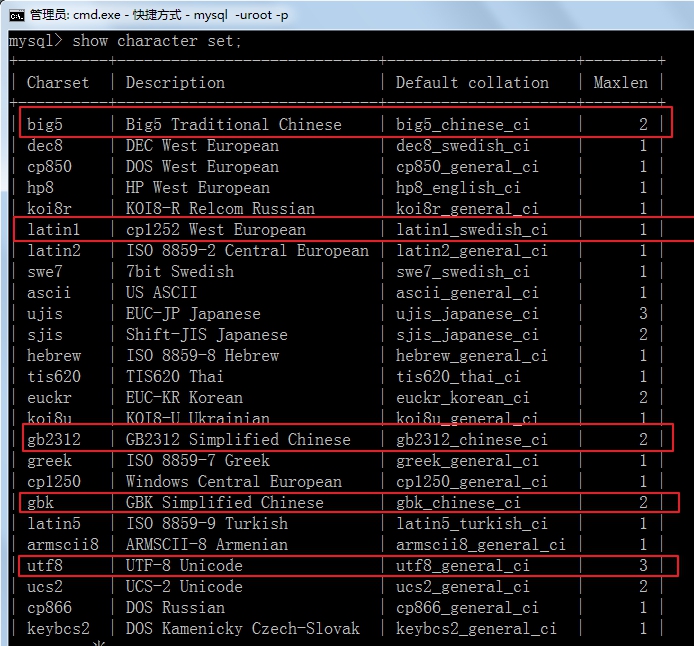Viewport: 694px width, 646px height.
Task: Click the 'tis620_thai_ci' collation entry
Action: (458, 377)
